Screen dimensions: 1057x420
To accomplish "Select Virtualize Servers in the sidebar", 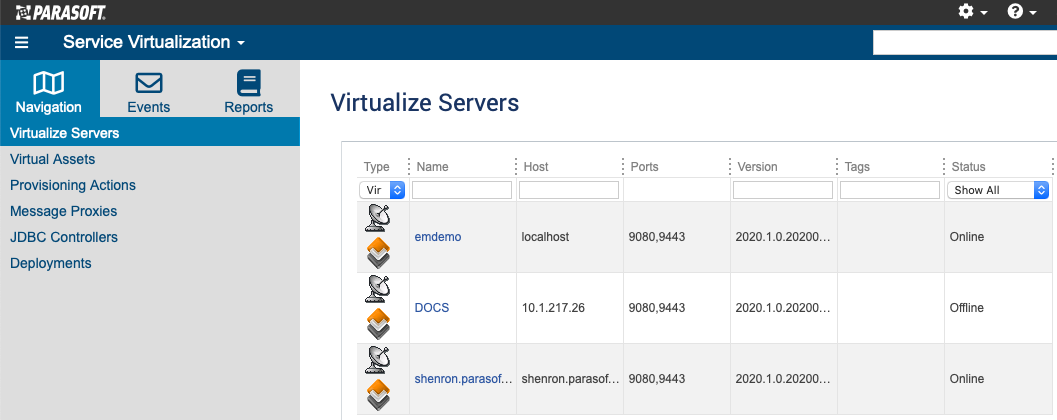I will 150,133.
